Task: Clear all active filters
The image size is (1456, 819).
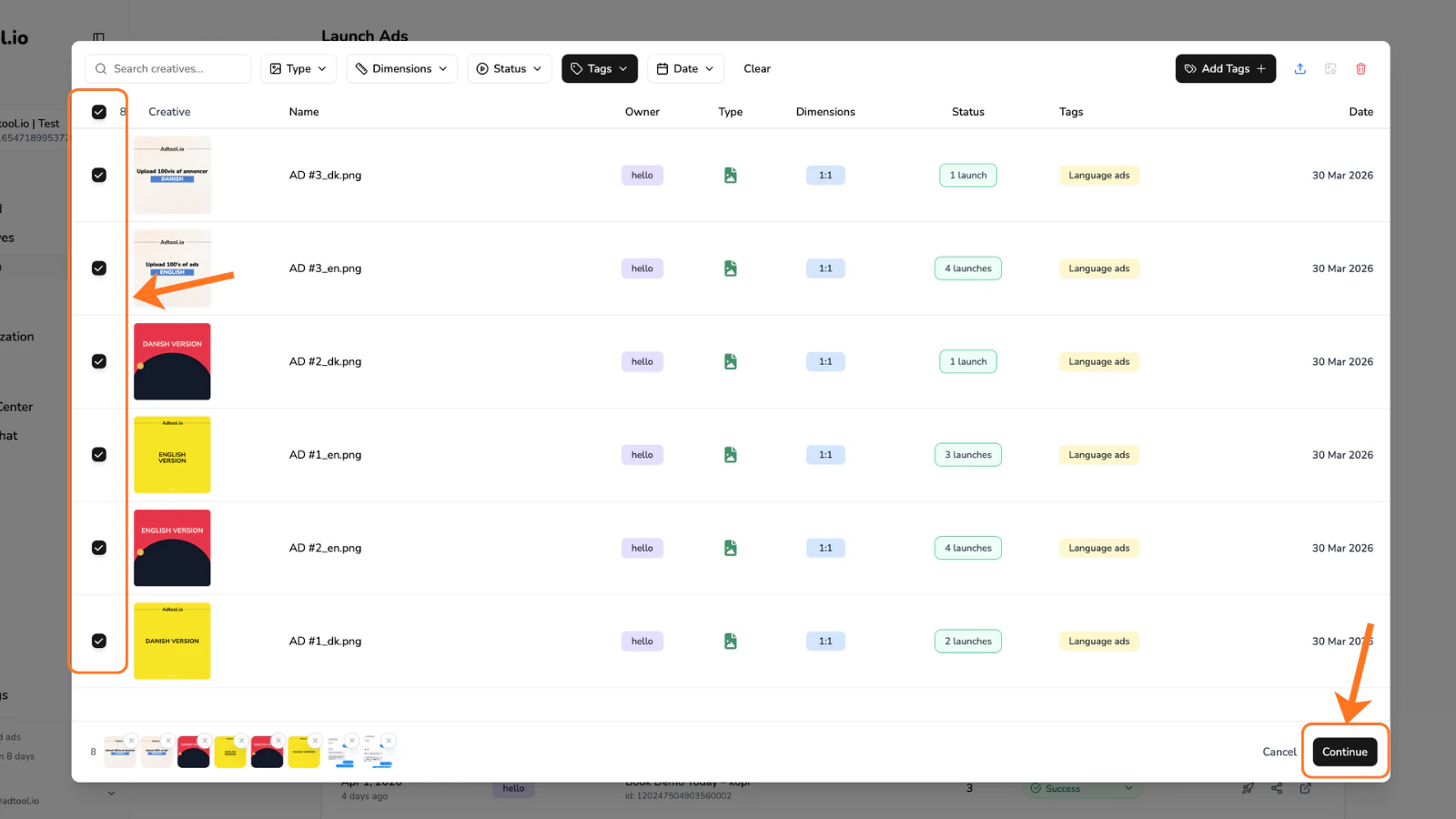Action: [x=757, y=68]
